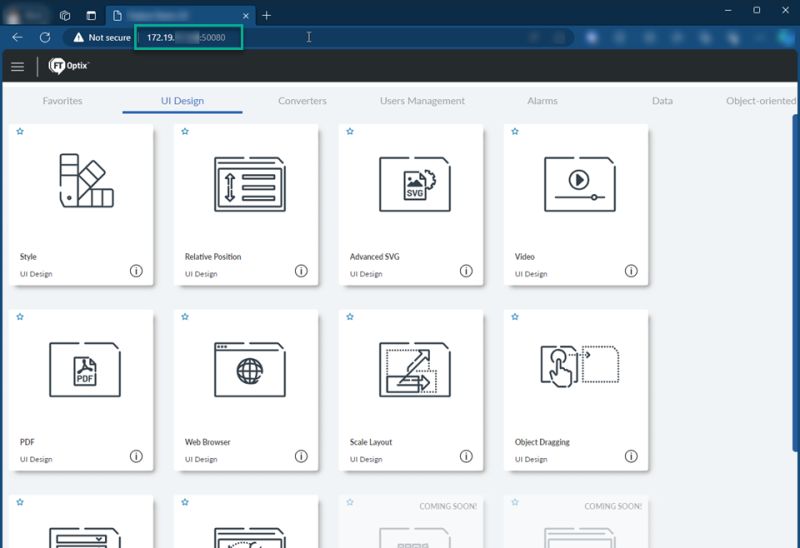Switch to the Data tab
This screenshot has width=800, height=548.
coord(662,101)
